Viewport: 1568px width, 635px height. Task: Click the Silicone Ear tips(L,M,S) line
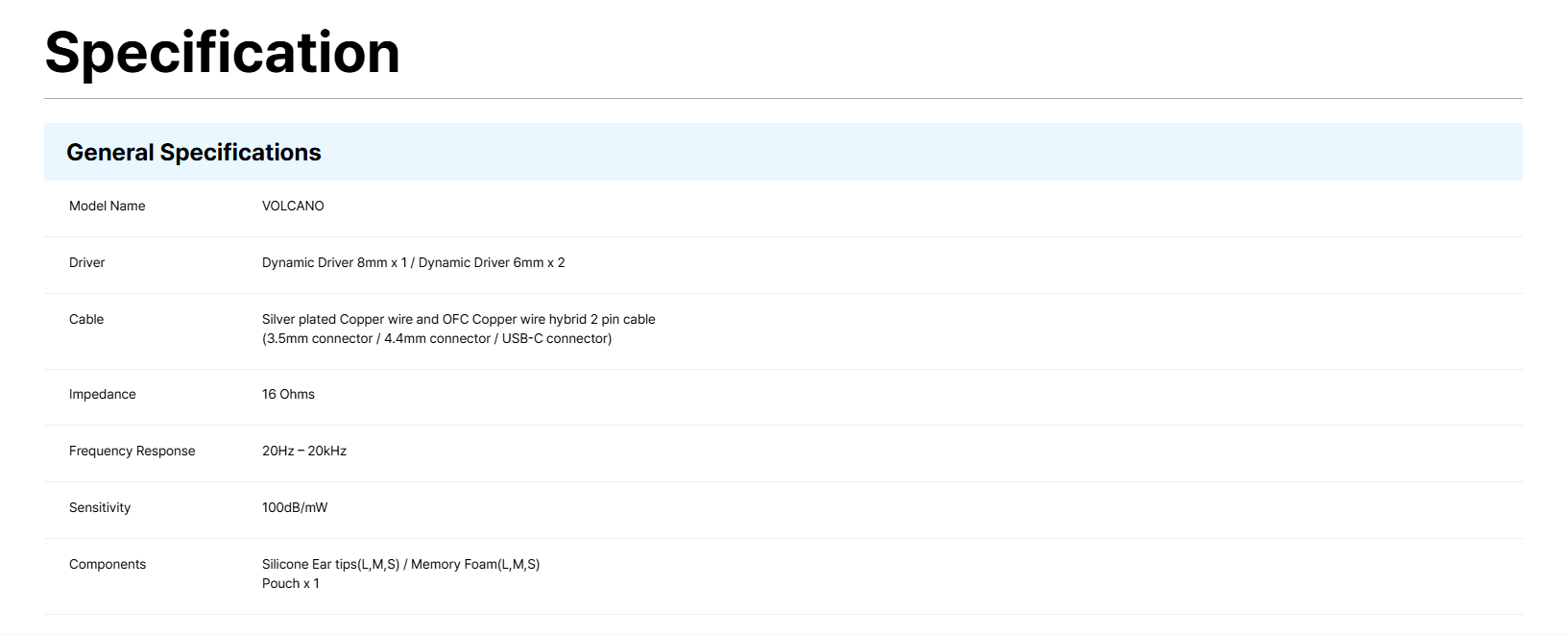pyautogui.click(x=401, y=564)
